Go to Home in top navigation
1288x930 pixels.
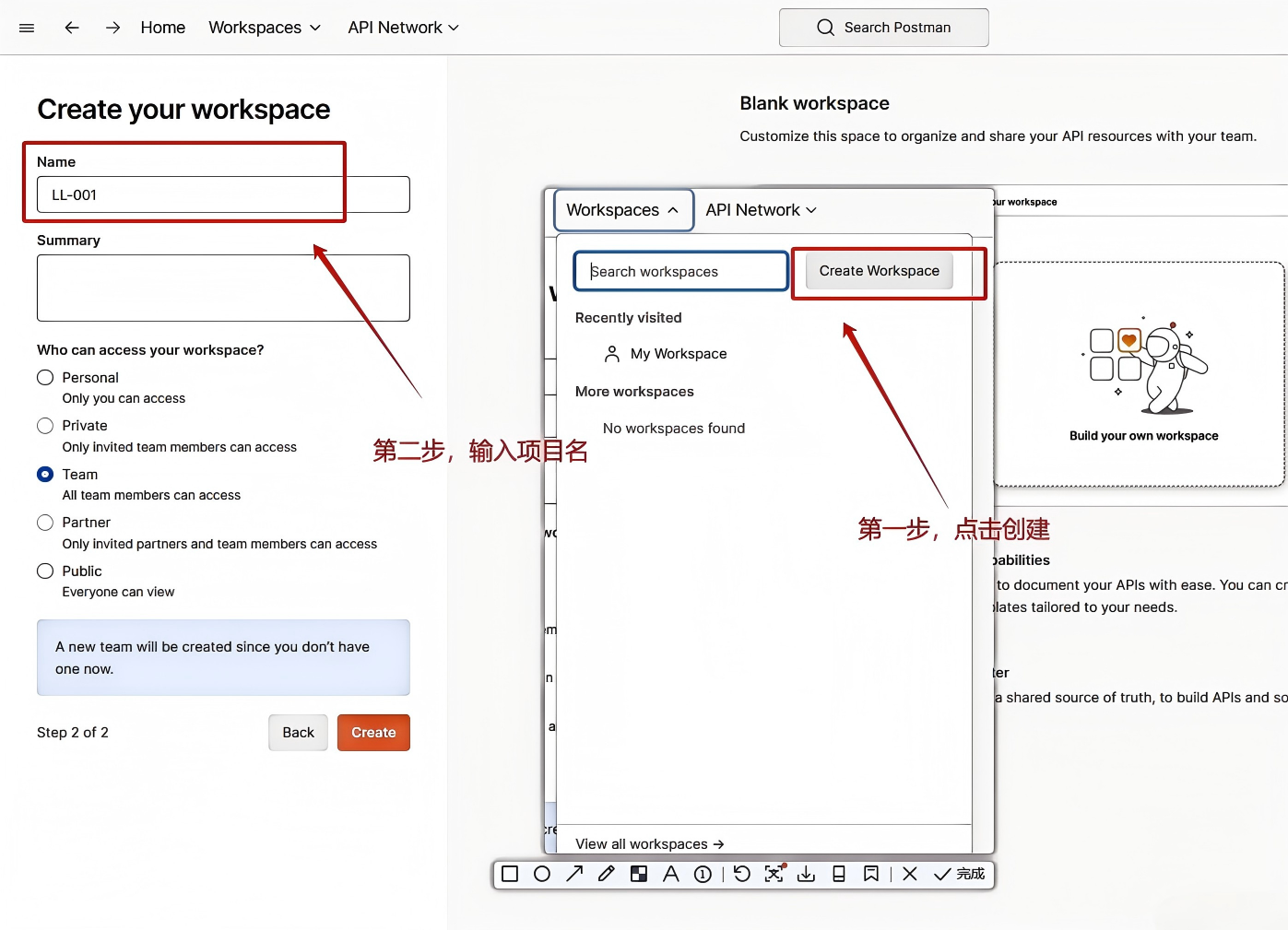163,28
